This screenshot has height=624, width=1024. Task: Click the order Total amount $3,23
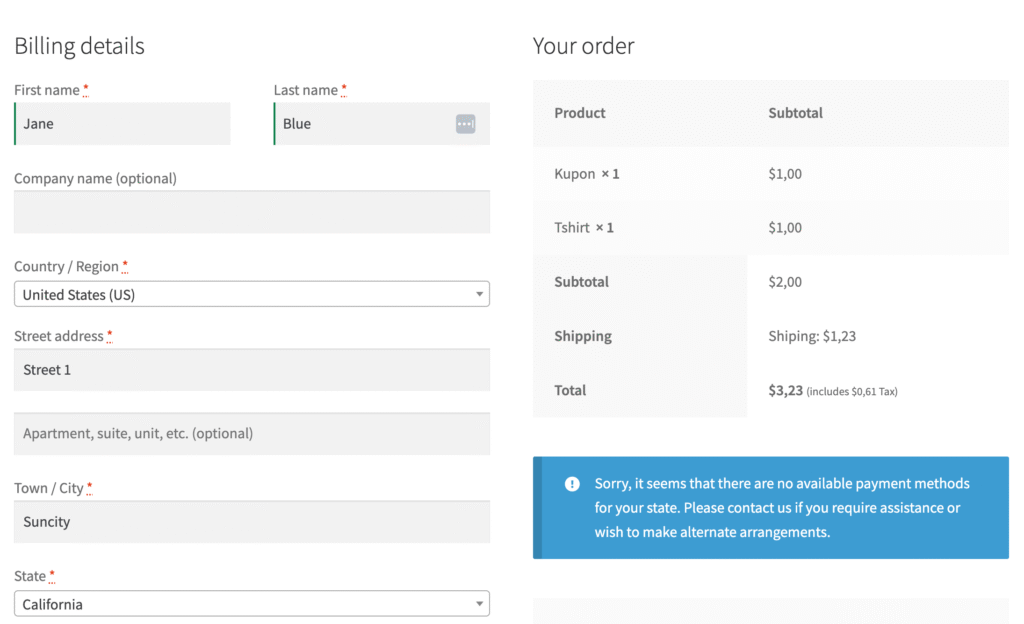(786, 391)
